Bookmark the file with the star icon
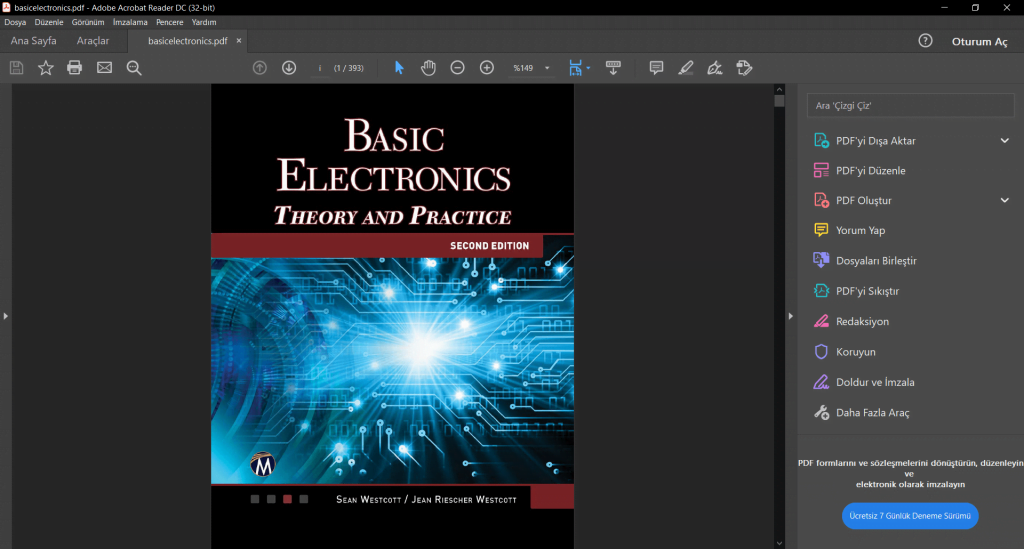 tap(46, 68)
